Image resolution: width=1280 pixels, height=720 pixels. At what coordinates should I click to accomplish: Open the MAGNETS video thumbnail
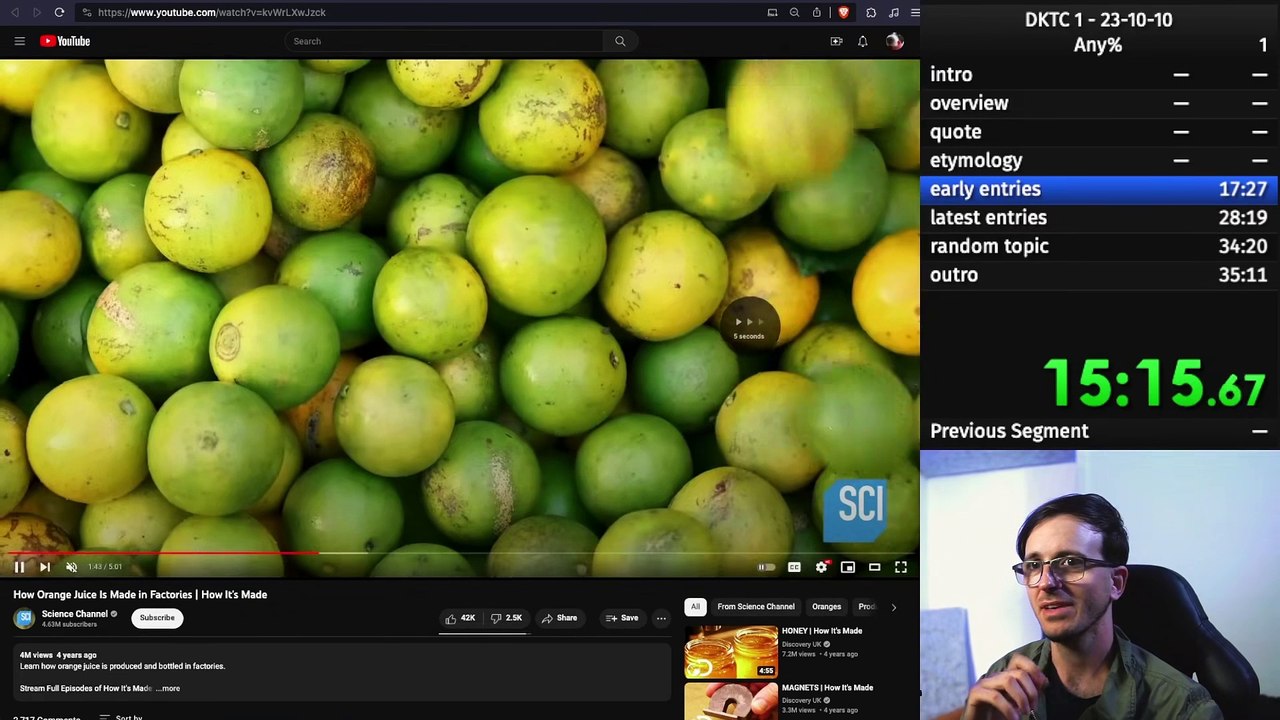coord(731,702)
